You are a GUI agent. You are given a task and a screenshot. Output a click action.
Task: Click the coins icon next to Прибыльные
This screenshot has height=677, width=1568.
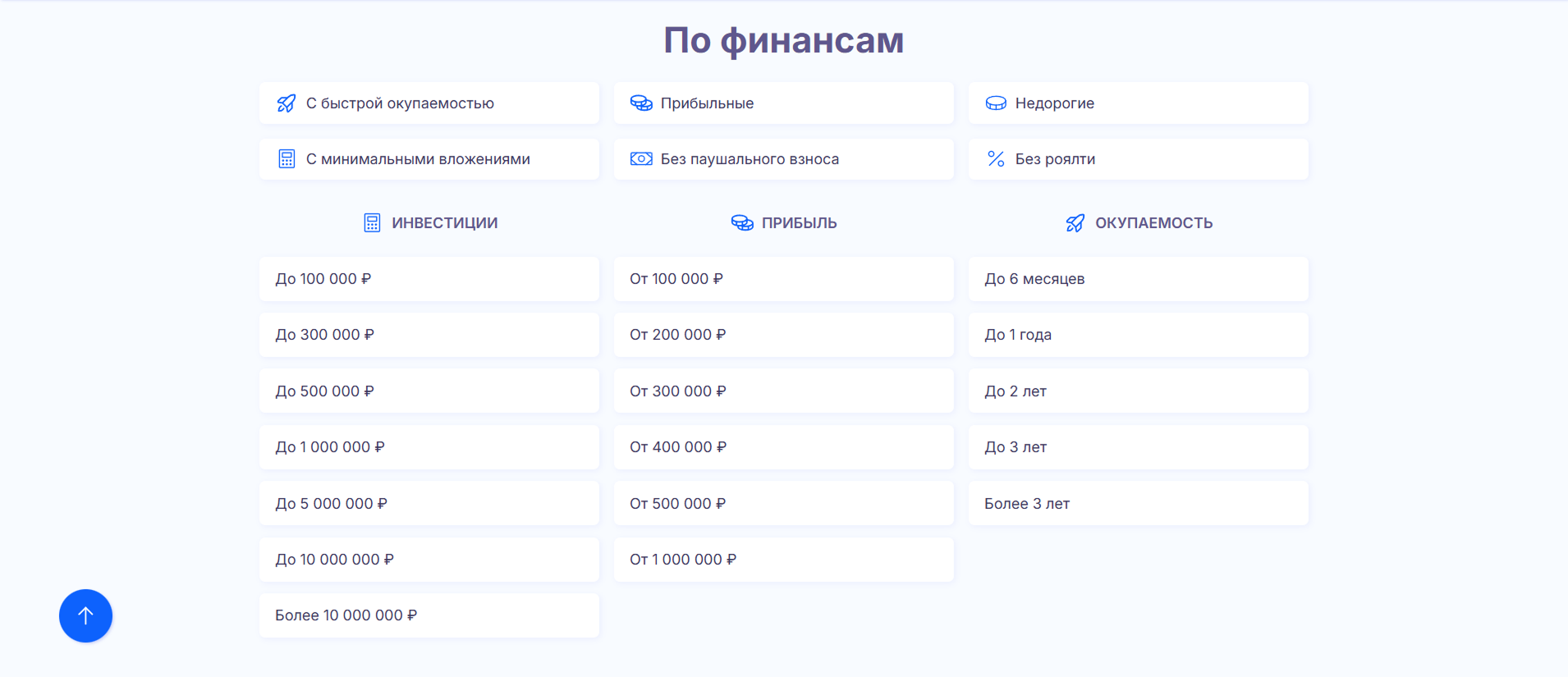[641, 103]
